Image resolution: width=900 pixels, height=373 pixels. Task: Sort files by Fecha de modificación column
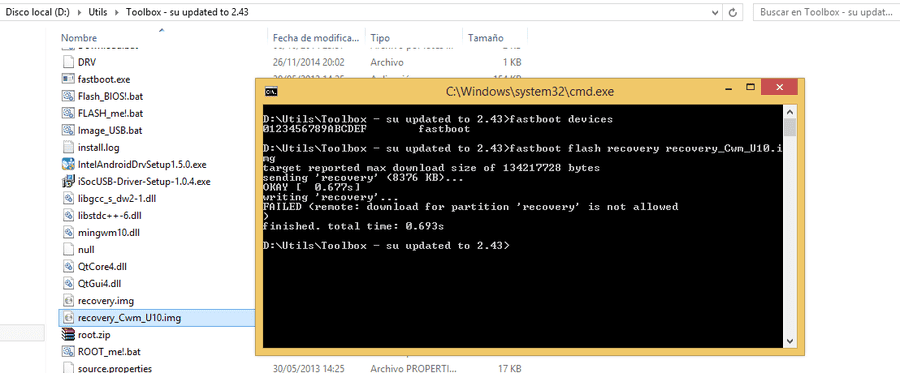(x=315, y=38)
